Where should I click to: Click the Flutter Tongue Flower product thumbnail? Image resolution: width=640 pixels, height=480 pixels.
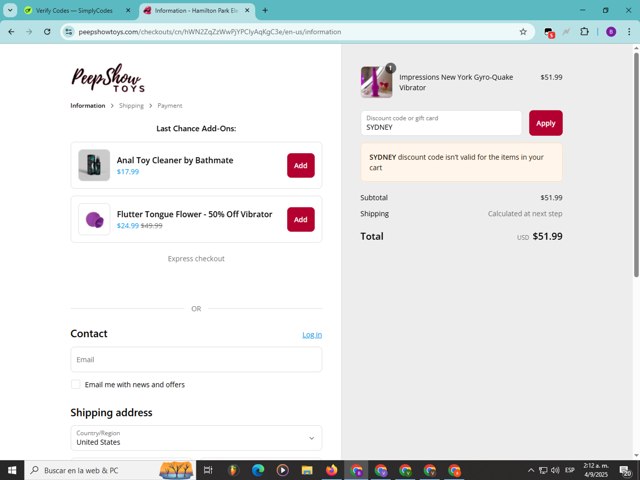click(x=94, y=219)
